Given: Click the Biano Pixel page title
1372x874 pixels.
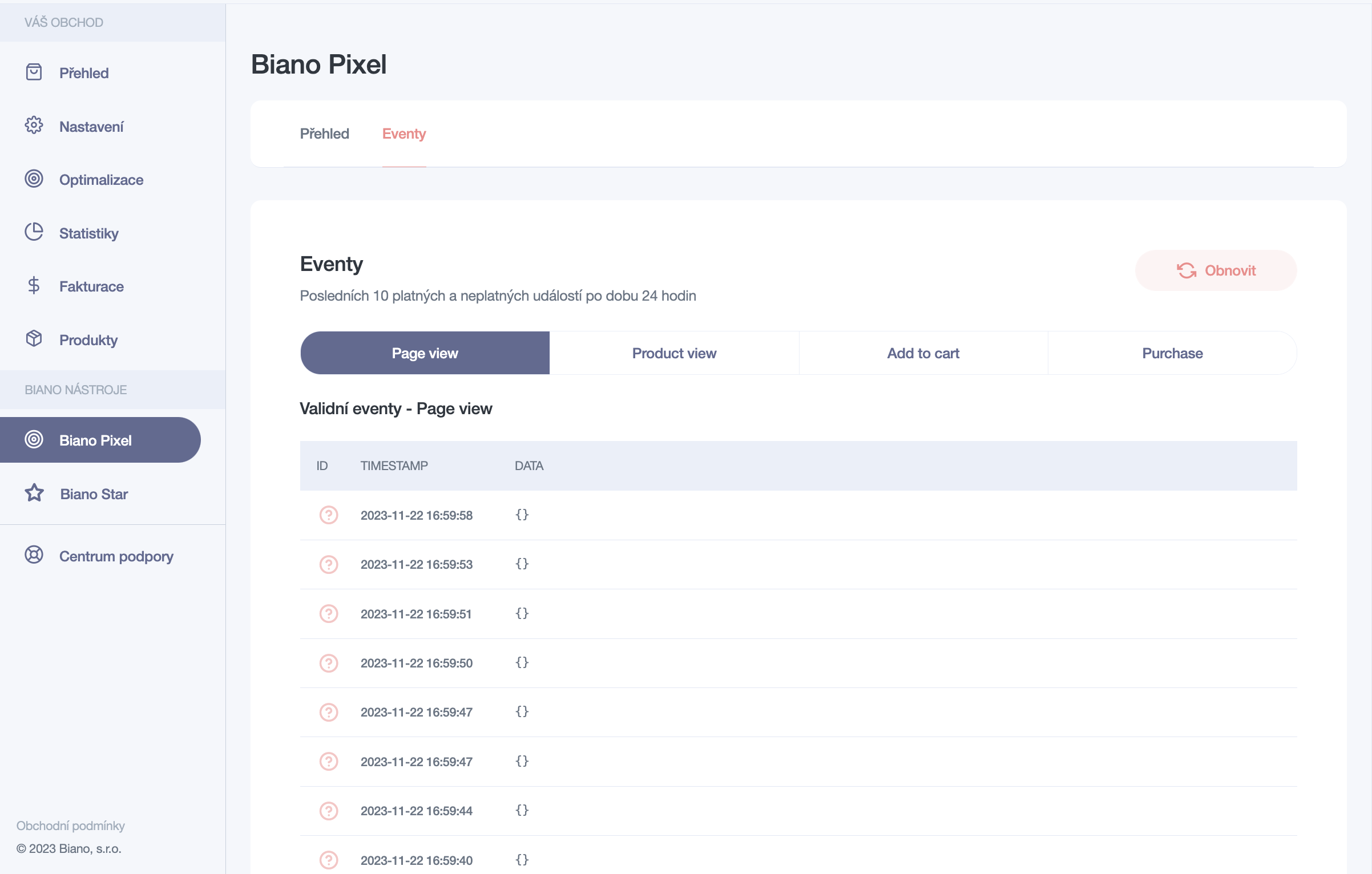Looking at the screenshot, I should pyautogui.click(x=318, y=64).
